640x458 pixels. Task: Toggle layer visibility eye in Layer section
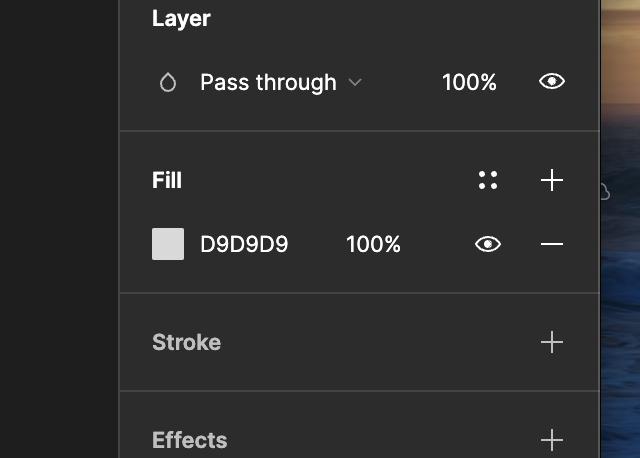tap(551, 82)
